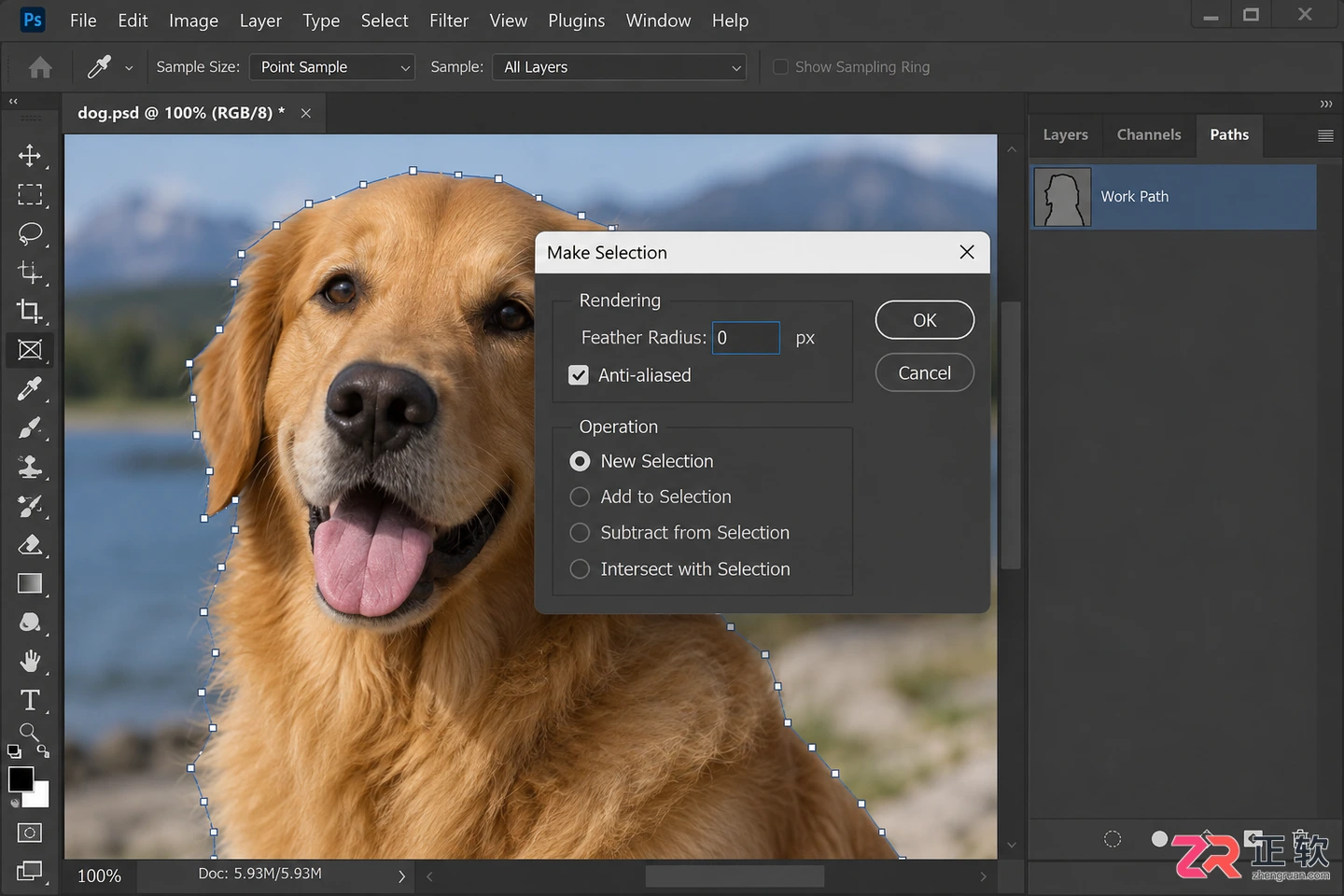Expand the status bar info chevron
Viewport: 1344px width, 896px height.
coord(402,876)
